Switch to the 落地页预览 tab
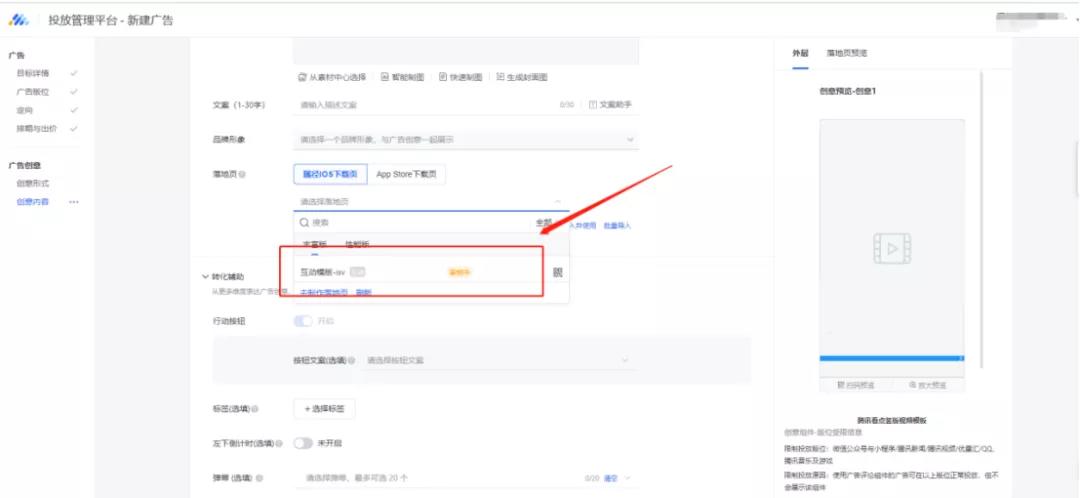Viewport: 1080px width, 498px height. click(847, 53)
